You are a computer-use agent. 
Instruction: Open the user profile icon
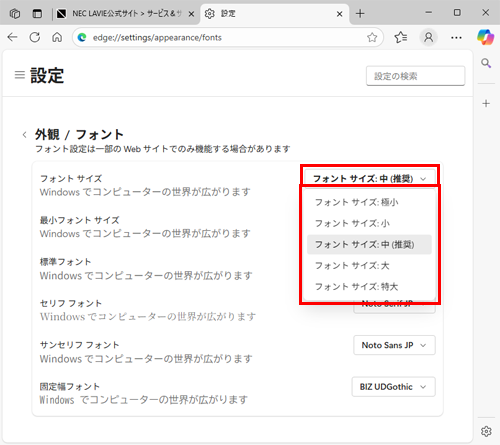tap(428, 37)
